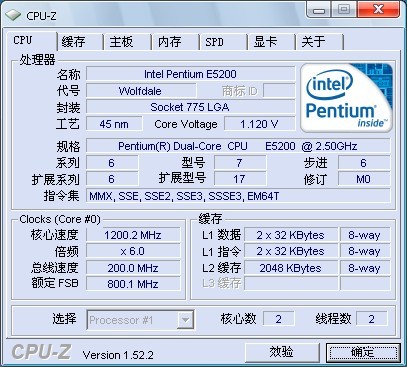Click the 1200.2 MHz core speed value
This screenshot has height=367, width=407.
tap(133, 235)
